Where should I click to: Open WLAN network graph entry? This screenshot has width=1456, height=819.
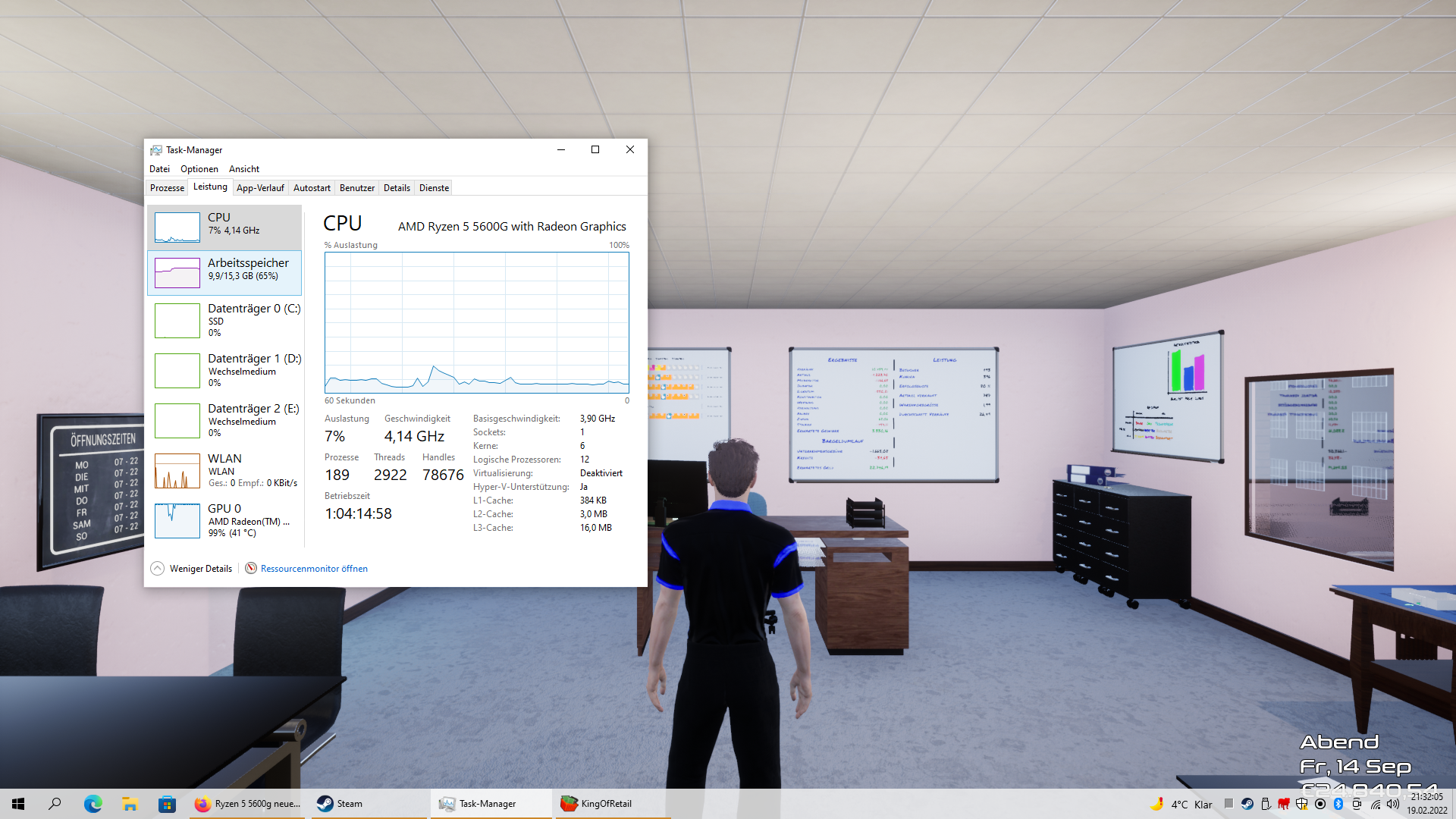click(x=224, y=470)
